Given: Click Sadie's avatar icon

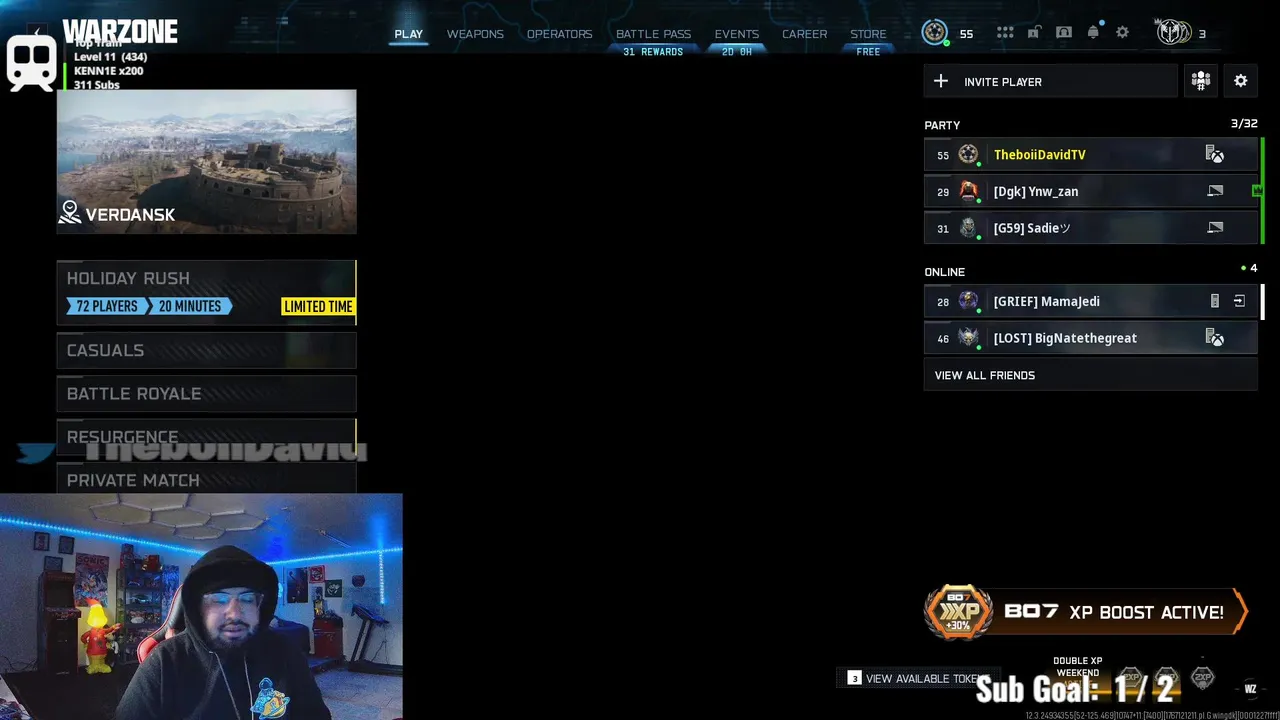Looking at the screenshot, I should [x=968, y=228].
